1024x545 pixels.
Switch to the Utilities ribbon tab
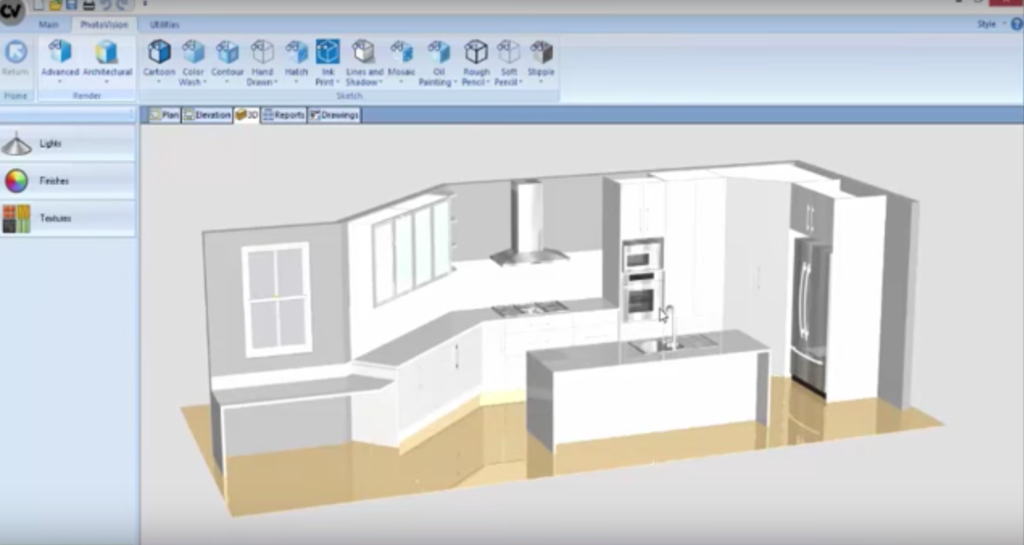(164, 24)
